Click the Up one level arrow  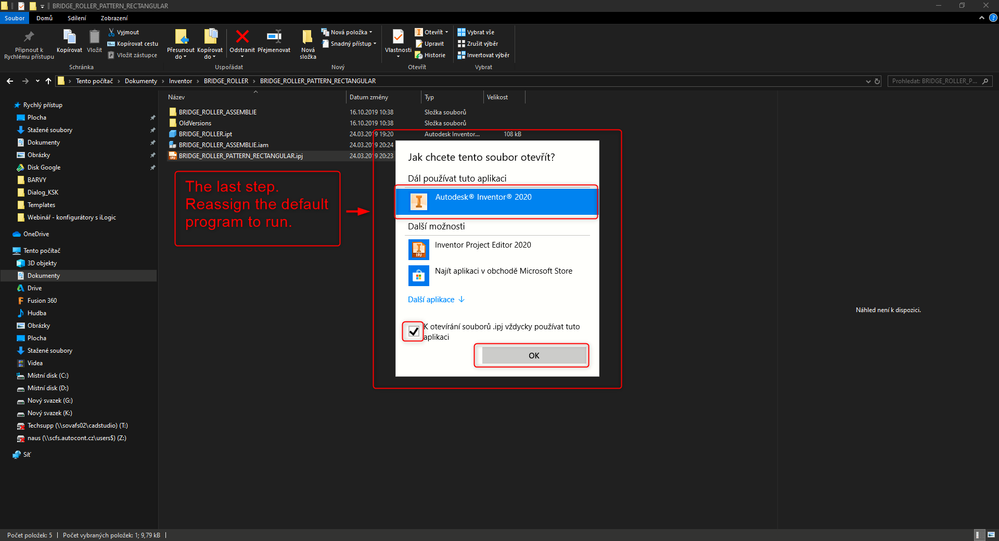pyautogui.click(x=48, y=81)
